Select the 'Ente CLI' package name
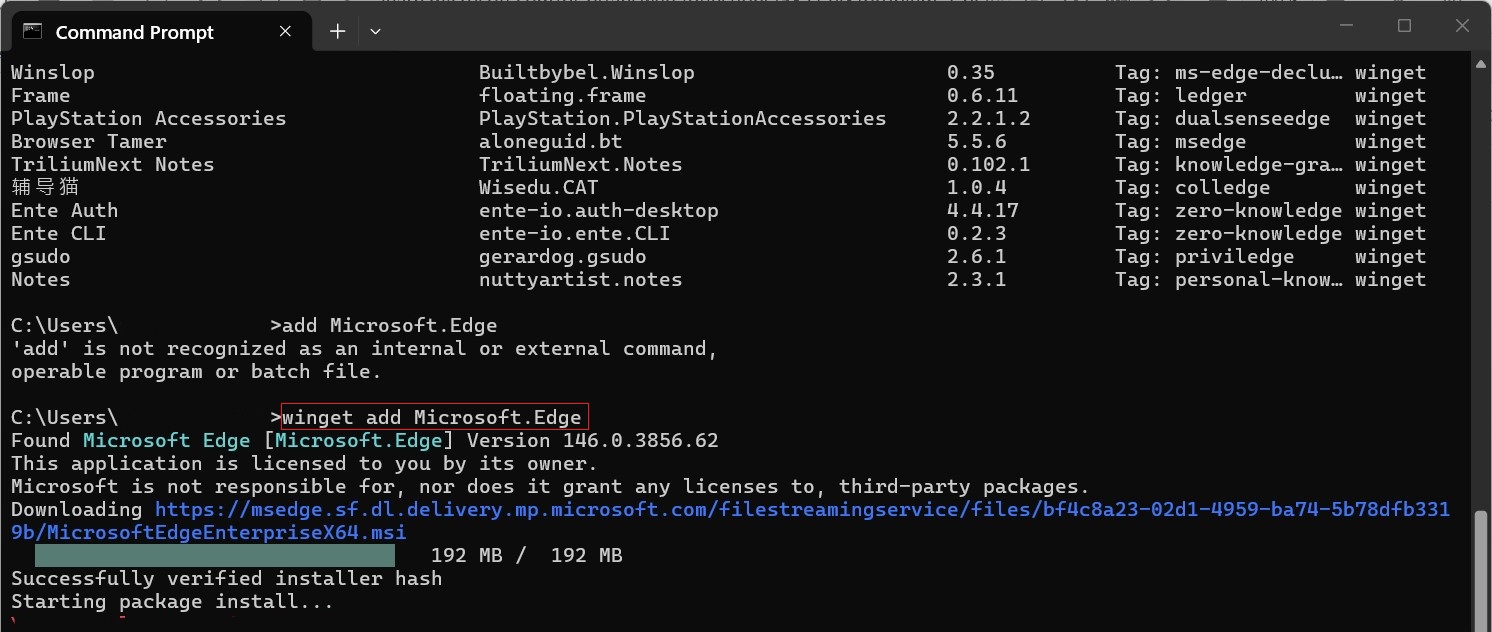Image resolution: width=1492 pixels, height=632 pixels. tap(59, 234)
